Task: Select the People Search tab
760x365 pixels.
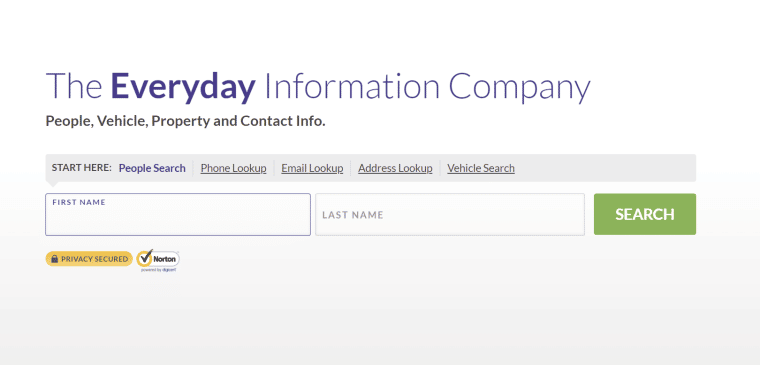Action: tap(152, 168)
